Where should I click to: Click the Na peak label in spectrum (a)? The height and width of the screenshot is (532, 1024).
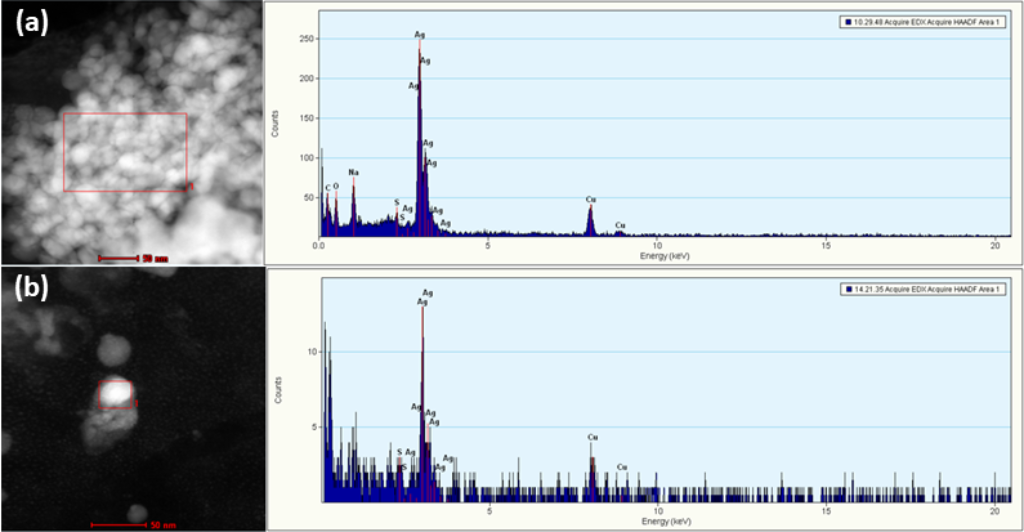coord(354,172)
